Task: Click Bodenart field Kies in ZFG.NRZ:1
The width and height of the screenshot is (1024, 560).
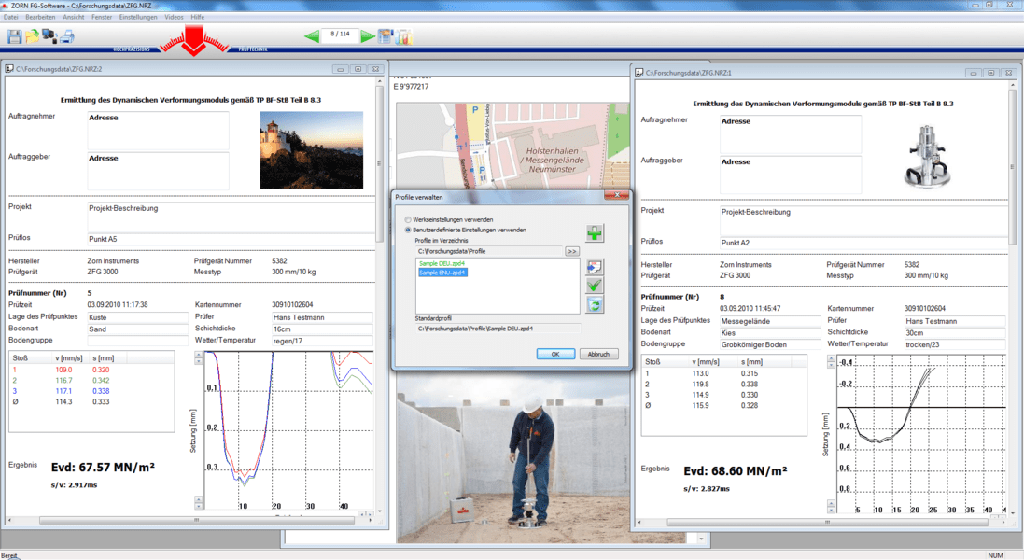Action: click(770, 333)
